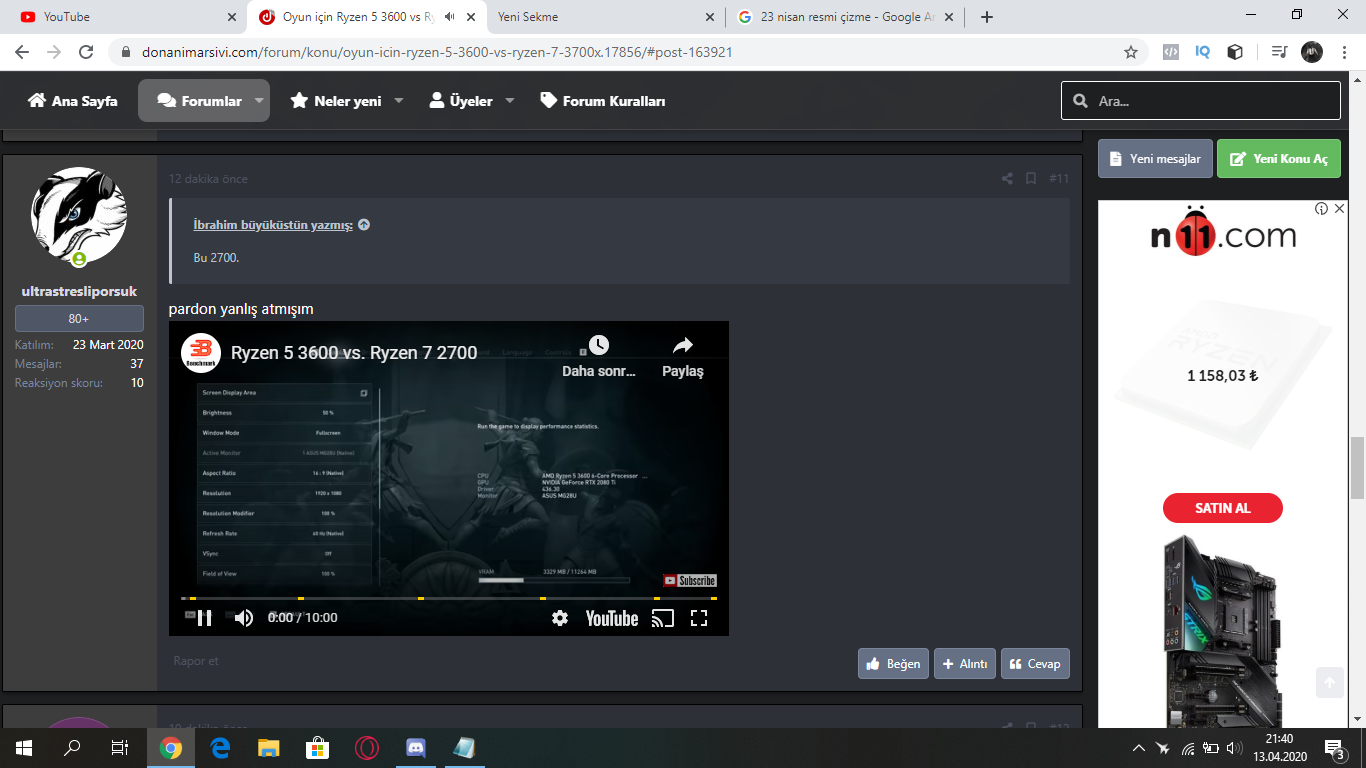Image resolution: width=1366 pixels, height=768 pixels.
Task: Focus the forum Ara search field
Action: [x=1201, y=101]
